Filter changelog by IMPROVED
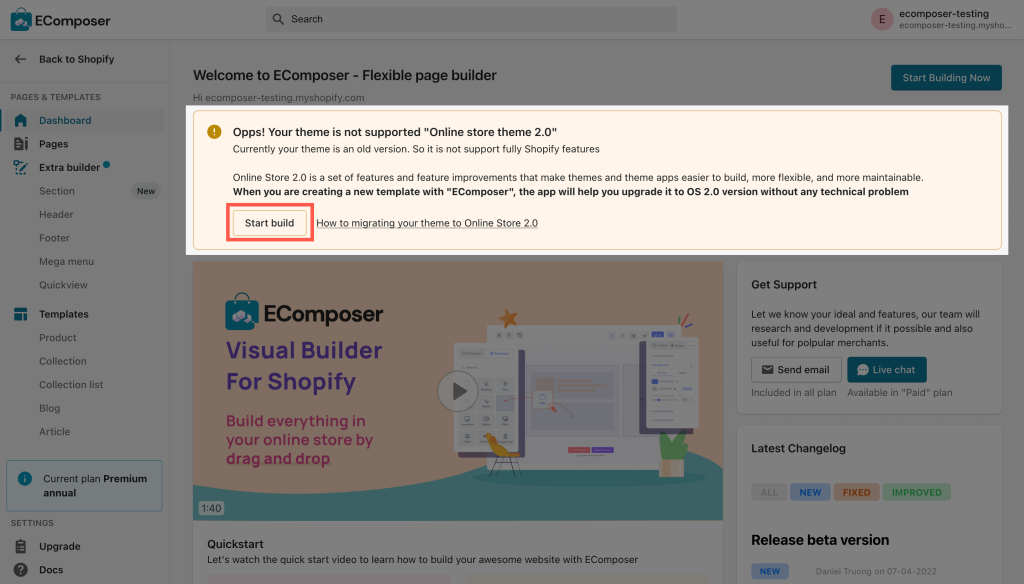The image size is (1024, 584). point(917,492)
